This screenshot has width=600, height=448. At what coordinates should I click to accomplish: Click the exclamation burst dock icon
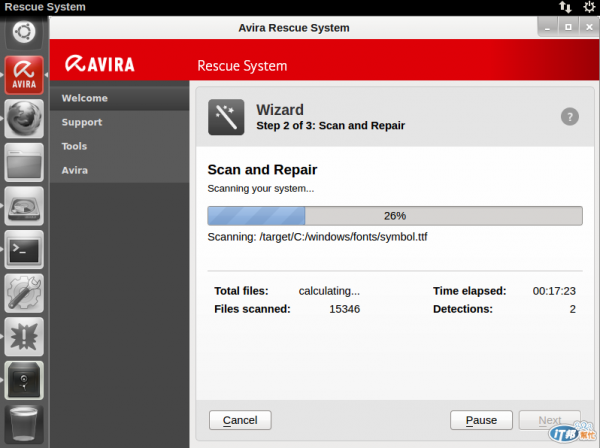[24, 337]
